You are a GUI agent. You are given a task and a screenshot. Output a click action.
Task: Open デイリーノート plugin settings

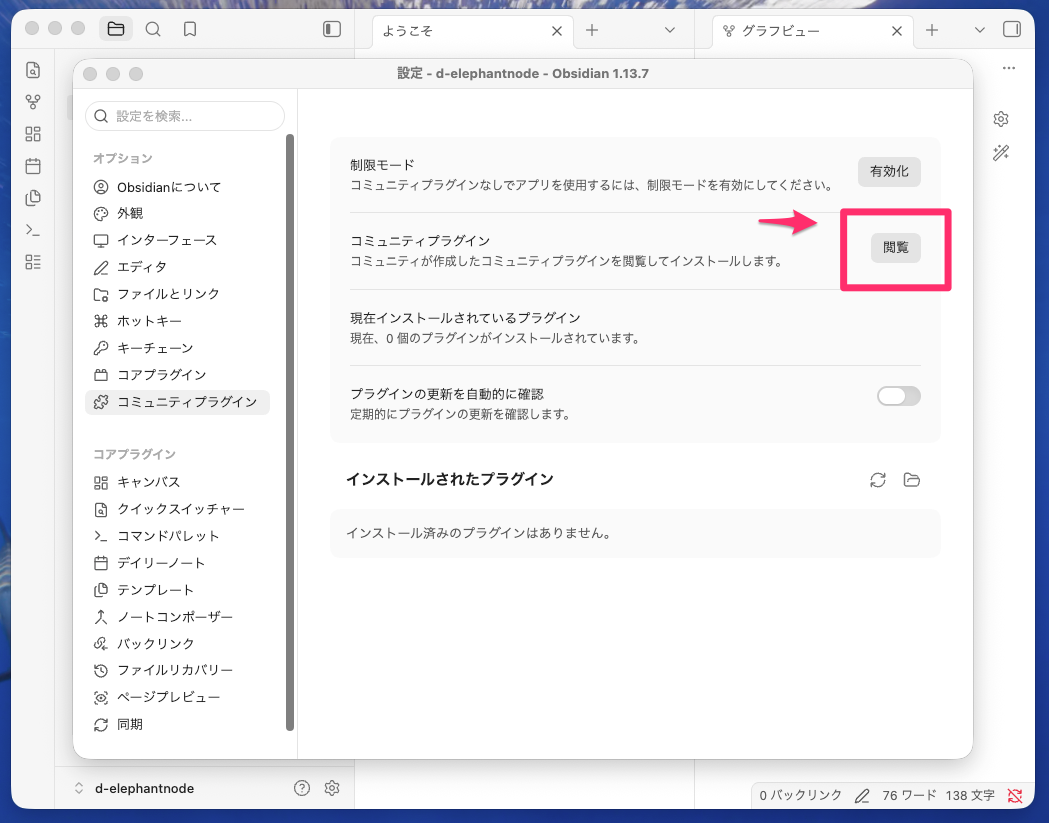pyautogui.click(x=177, y=563)
